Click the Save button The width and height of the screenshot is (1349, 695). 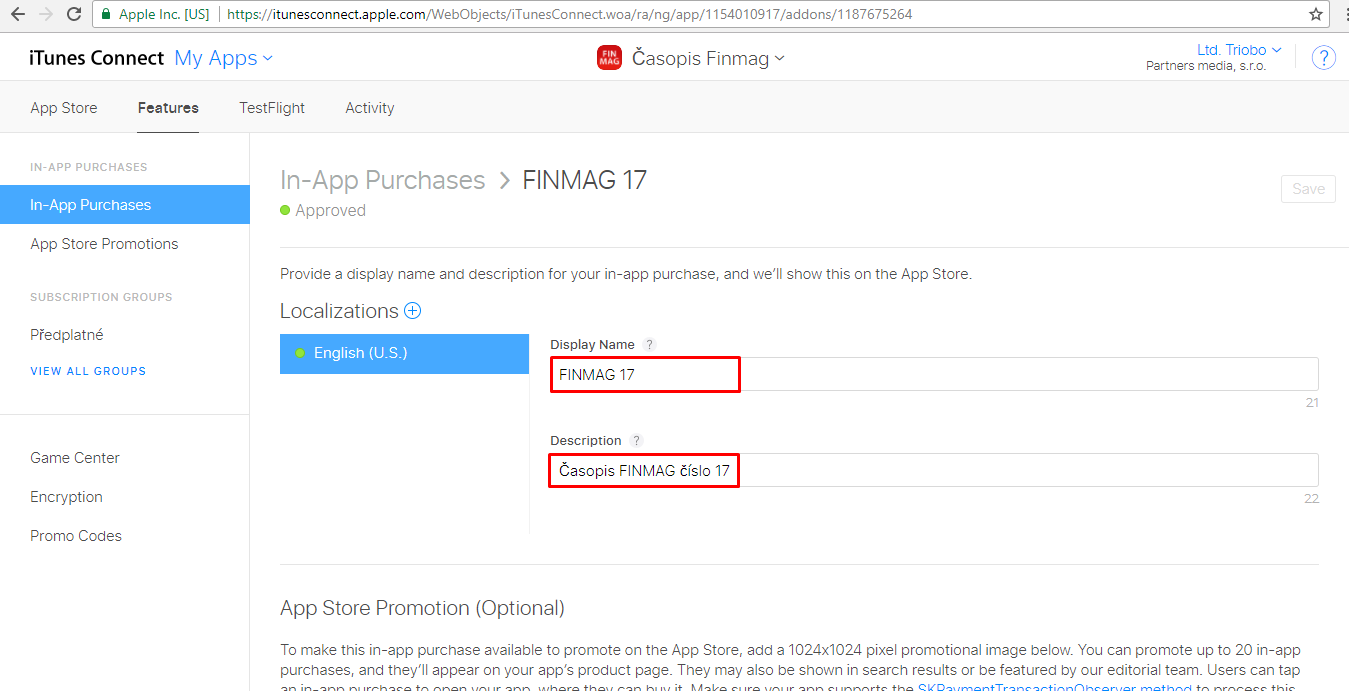pyautogui.click(x=1308, y=189)
